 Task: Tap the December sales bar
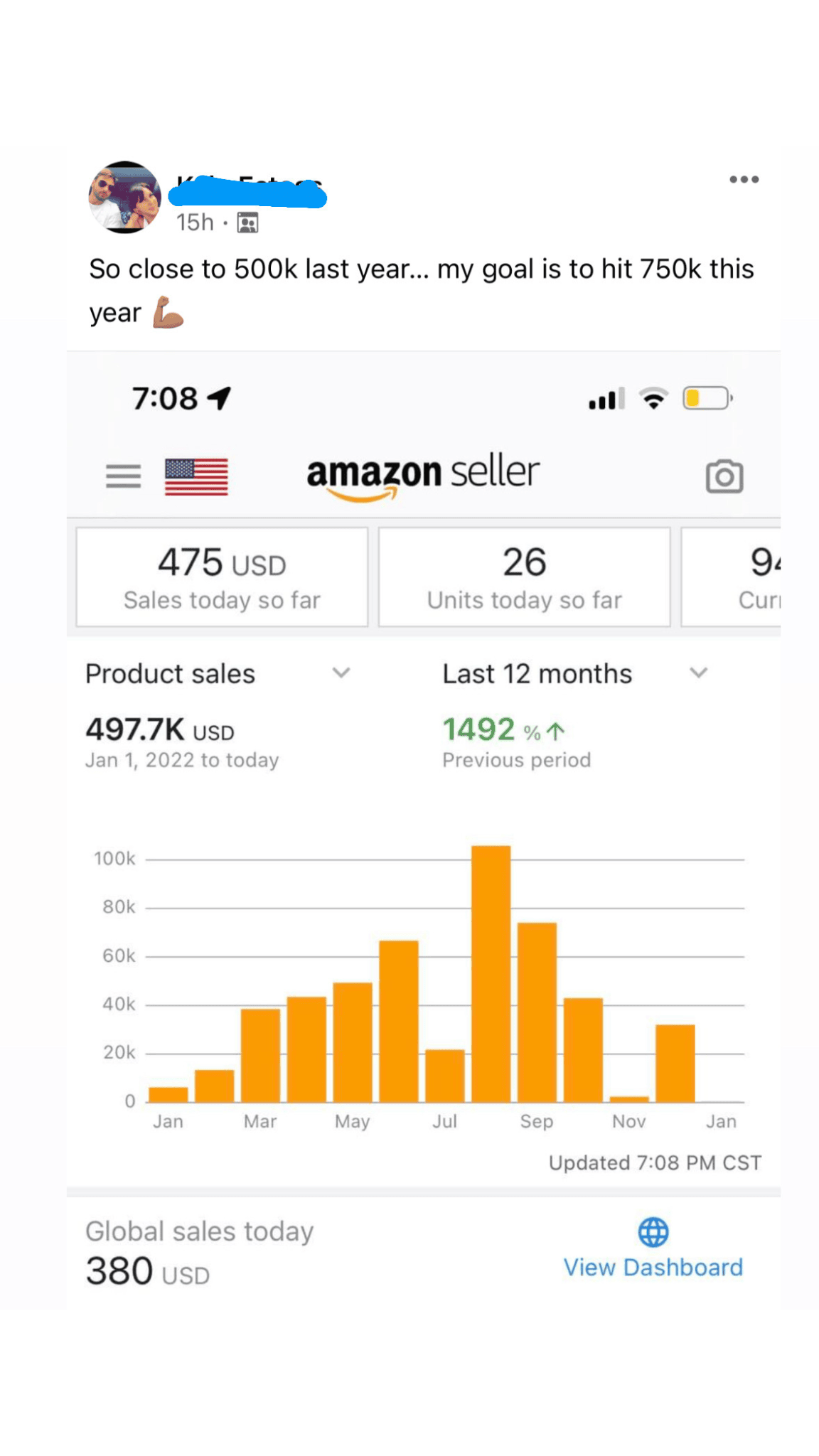[675, 1064]
